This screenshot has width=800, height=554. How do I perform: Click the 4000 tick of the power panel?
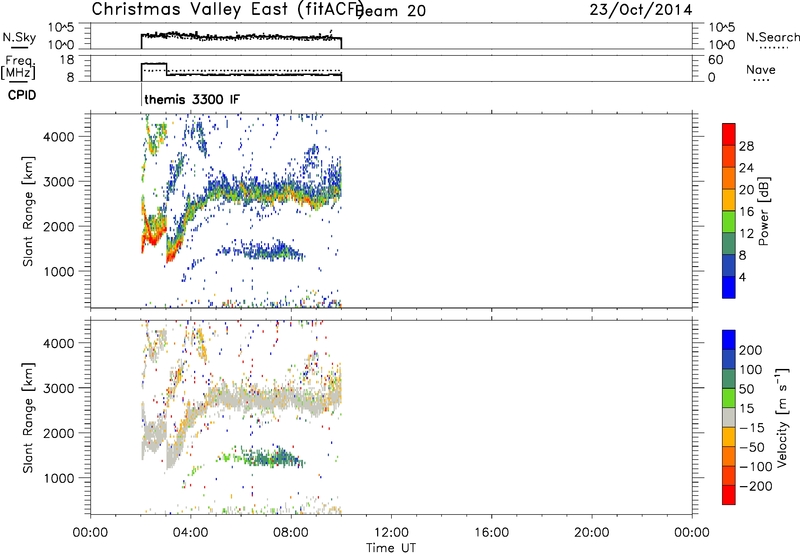point(59,137)
